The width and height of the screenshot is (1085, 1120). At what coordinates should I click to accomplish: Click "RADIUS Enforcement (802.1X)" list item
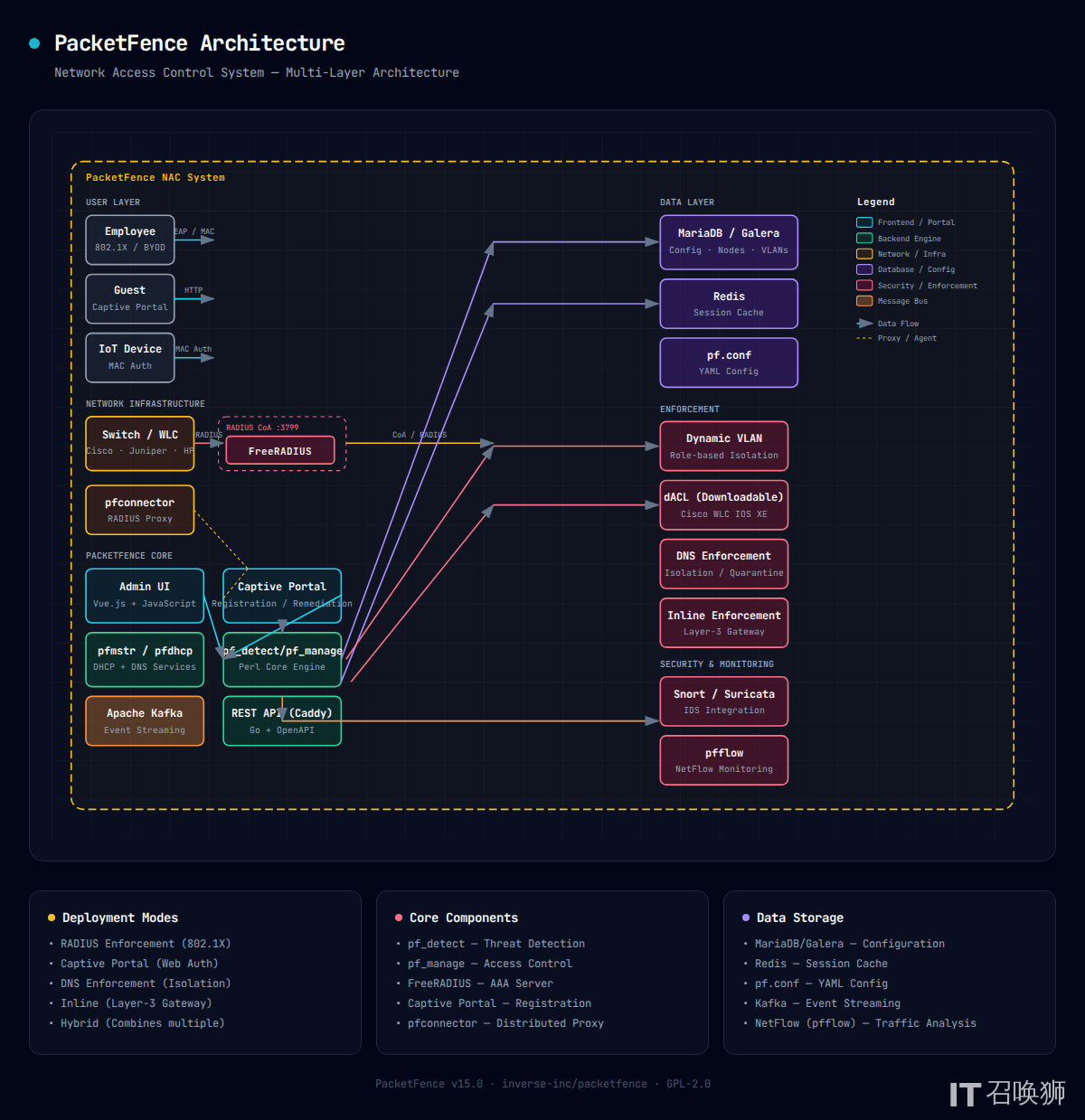pyautogui.click(x=146, y=944)
